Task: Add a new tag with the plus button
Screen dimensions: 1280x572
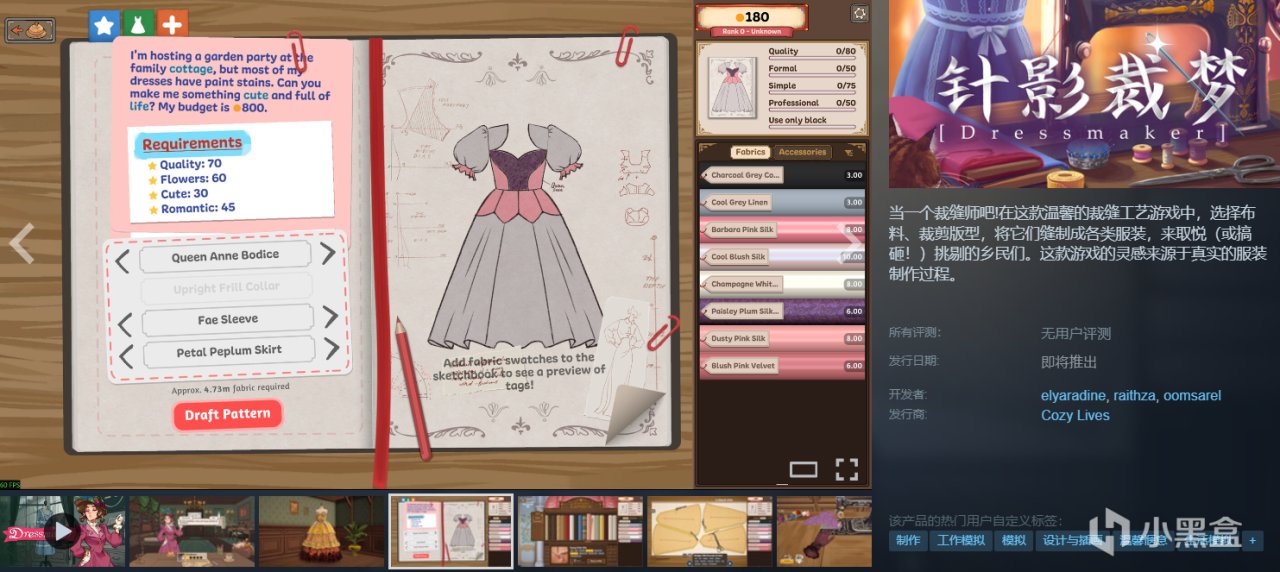Action: pos(1253,540)
